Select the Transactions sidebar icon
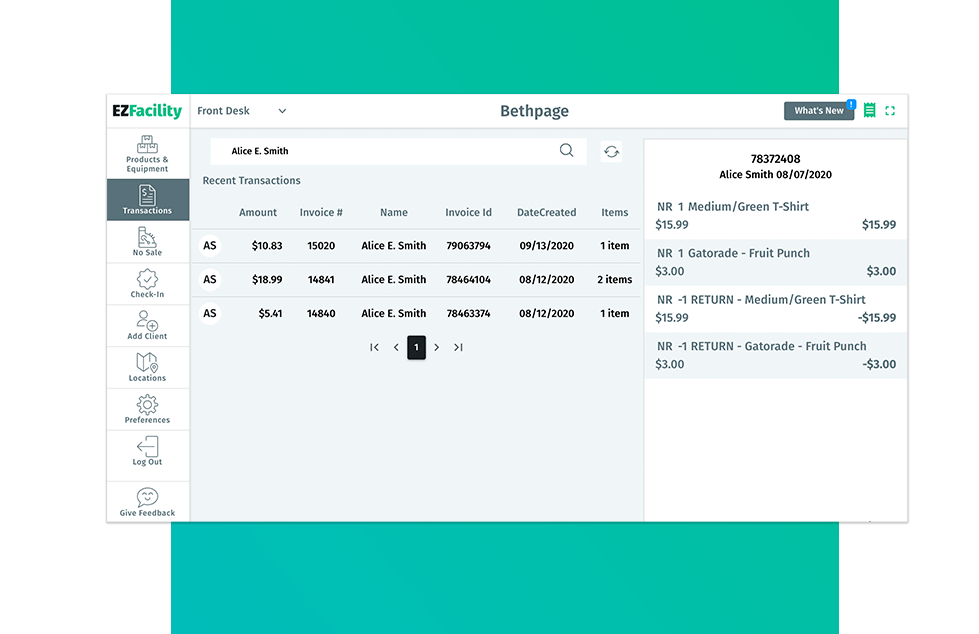 pyautogui.click(x=147, y=200)
